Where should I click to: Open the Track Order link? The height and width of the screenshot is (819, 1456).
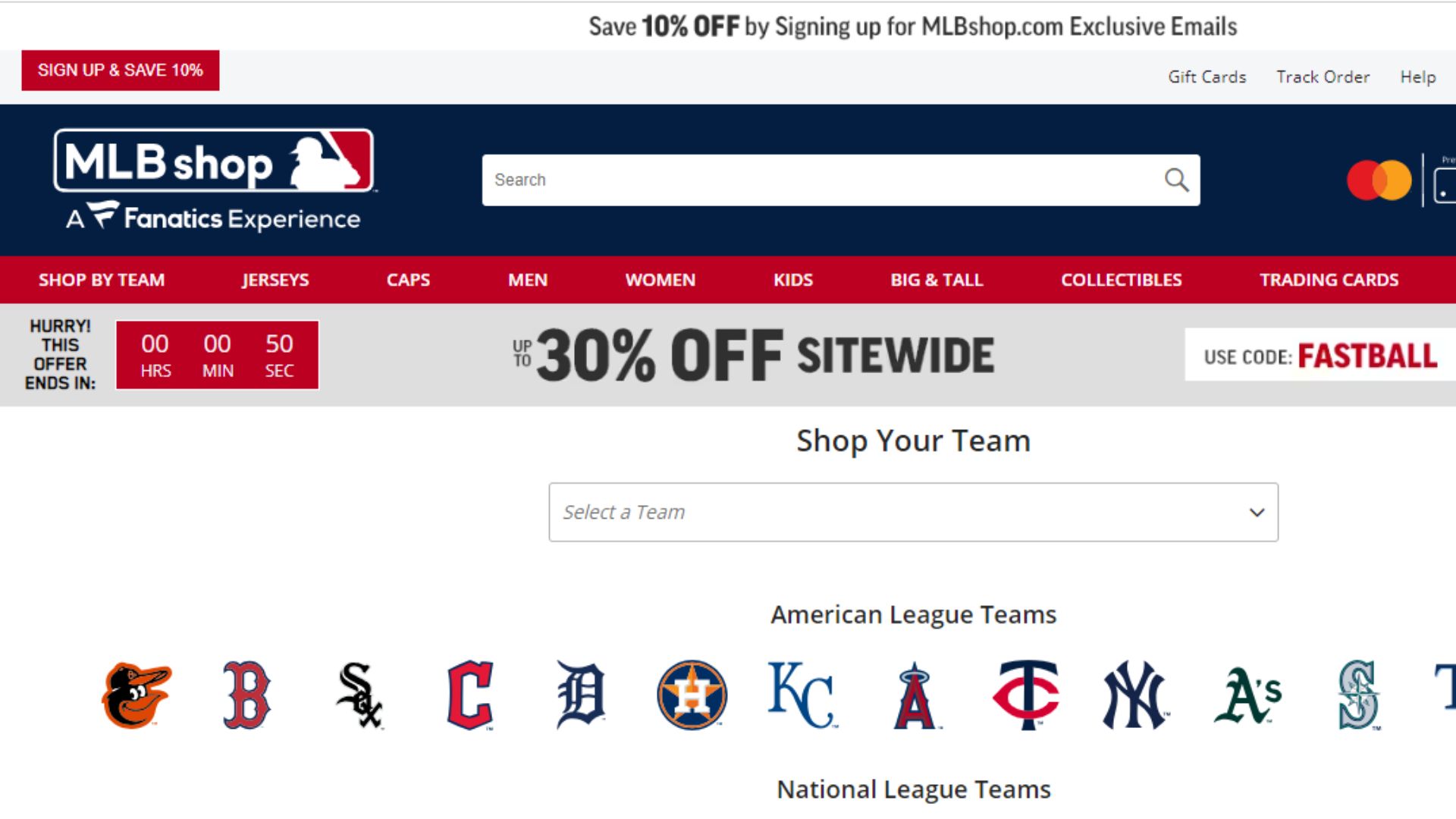coord(1323,77)
